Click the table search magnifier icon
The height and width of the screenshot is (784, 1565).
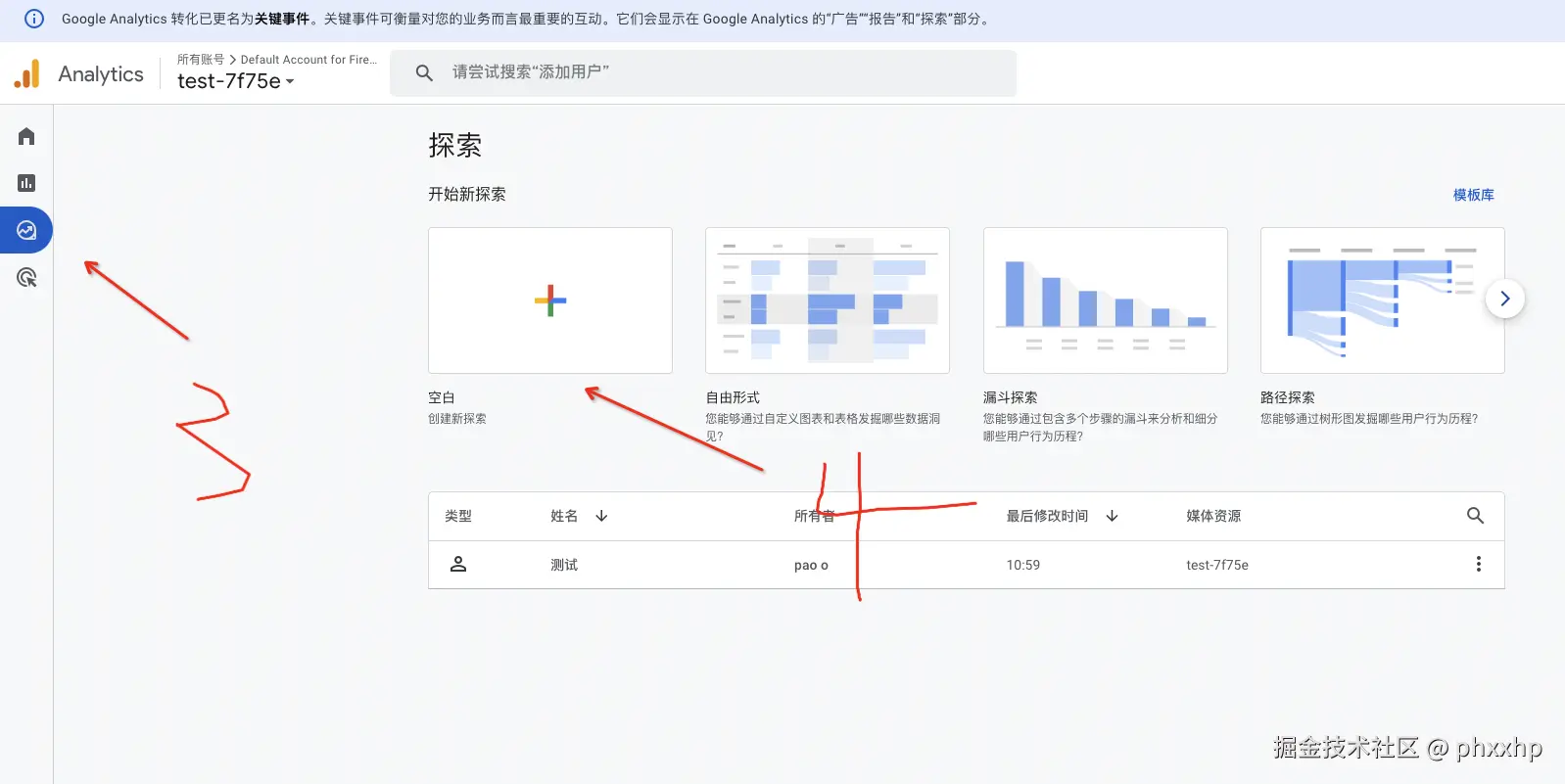point(1475,516)
